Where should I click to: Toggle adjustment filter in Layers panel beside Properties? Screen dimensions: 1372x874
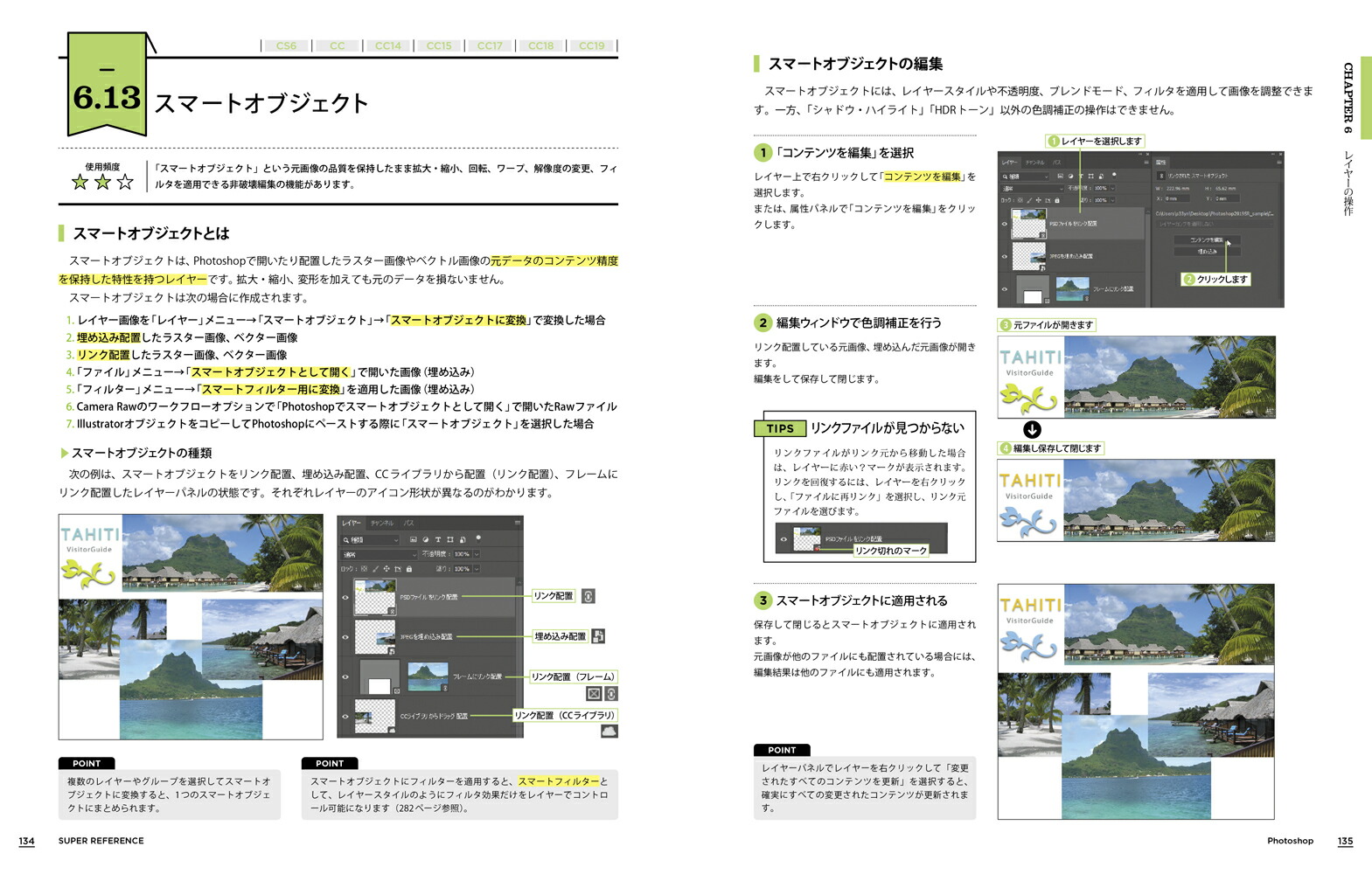[1071, 176]
